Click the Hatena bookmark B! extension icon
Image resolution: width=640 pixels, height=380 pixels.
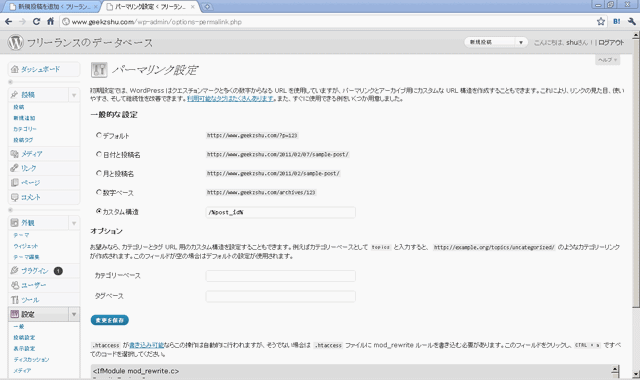(x=616, y=22)
